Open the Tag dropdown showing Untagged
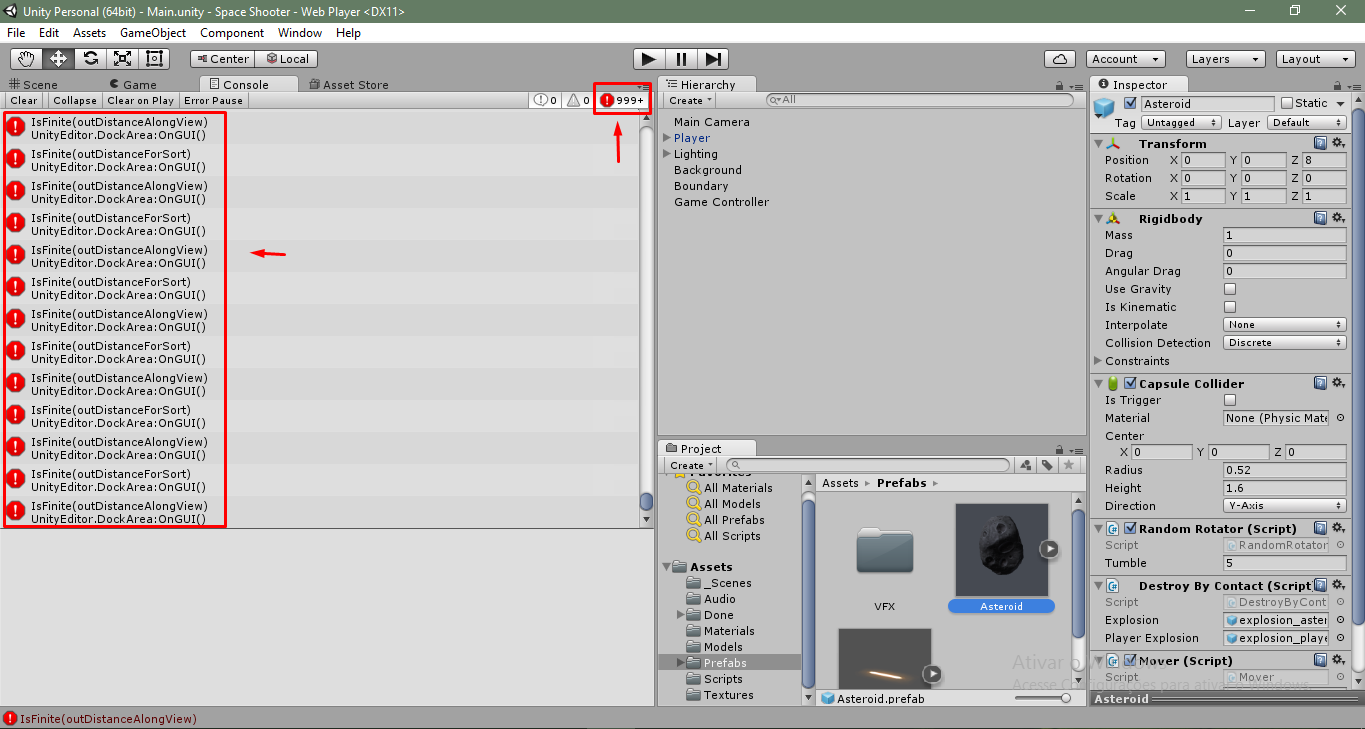1365x729 pixels. (x=1182, y=123)
